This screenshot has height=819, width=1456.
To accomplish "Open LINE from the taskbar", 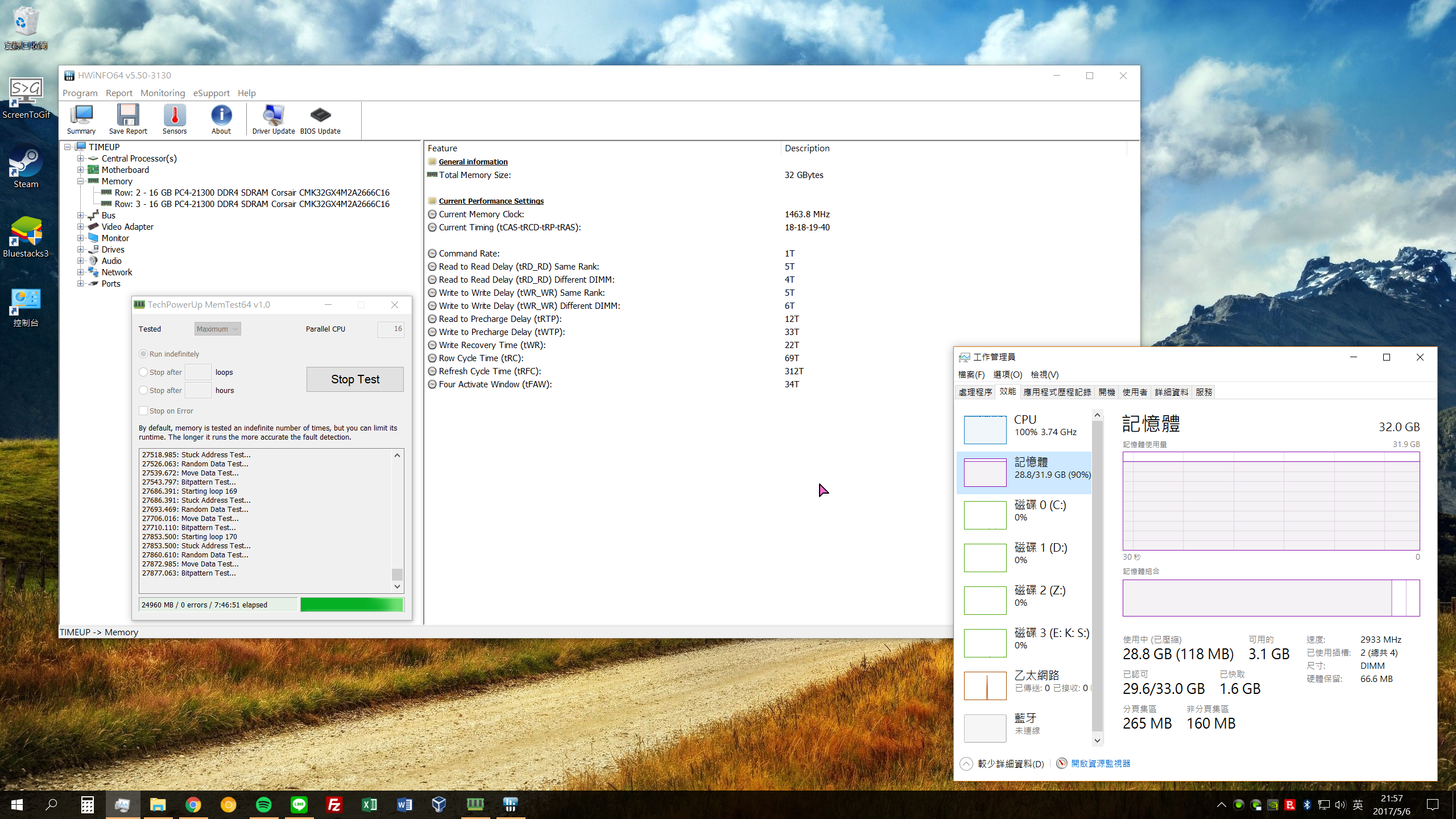I will (x=299, y=804).
